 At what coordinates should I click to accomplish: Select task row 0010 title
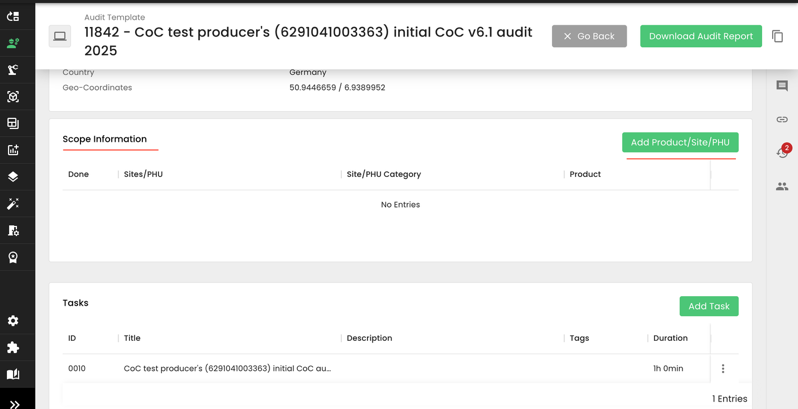(x=227, y=369)
